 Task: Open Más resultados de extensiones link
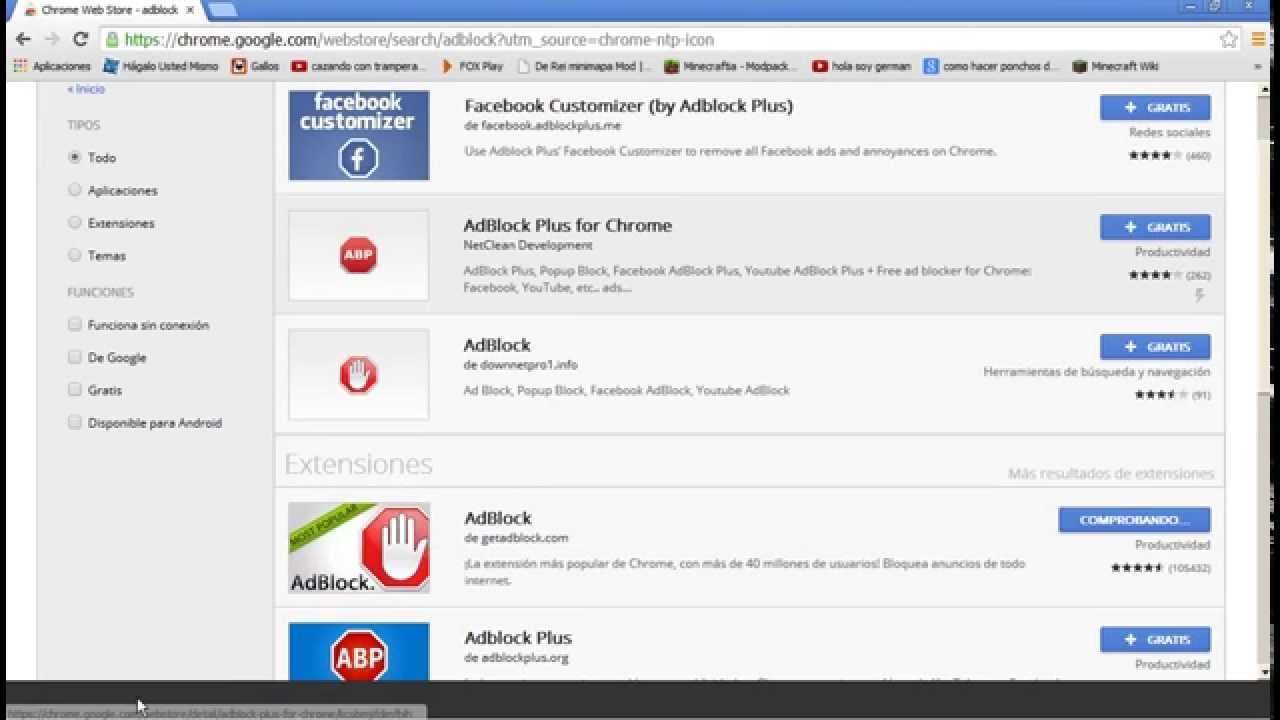point(1111,473)
